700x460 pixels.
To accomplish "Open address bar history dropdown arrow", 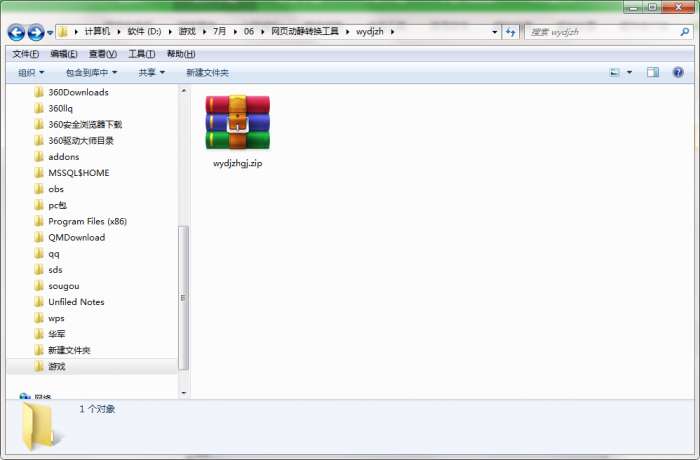I will pyautogui.click(x=494, y=32).
